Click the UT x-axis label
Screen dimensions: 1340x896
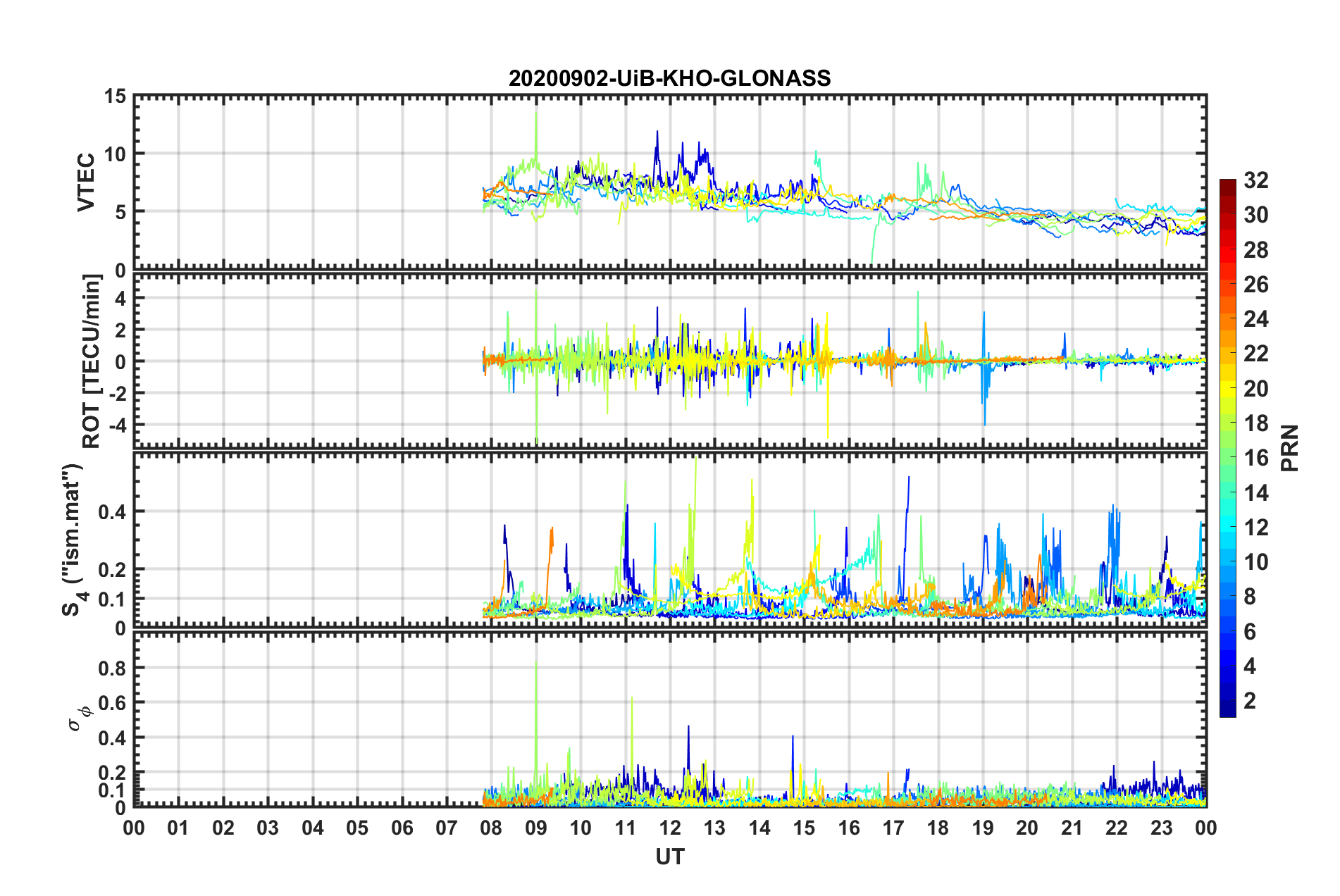click(x=670, y=857)
